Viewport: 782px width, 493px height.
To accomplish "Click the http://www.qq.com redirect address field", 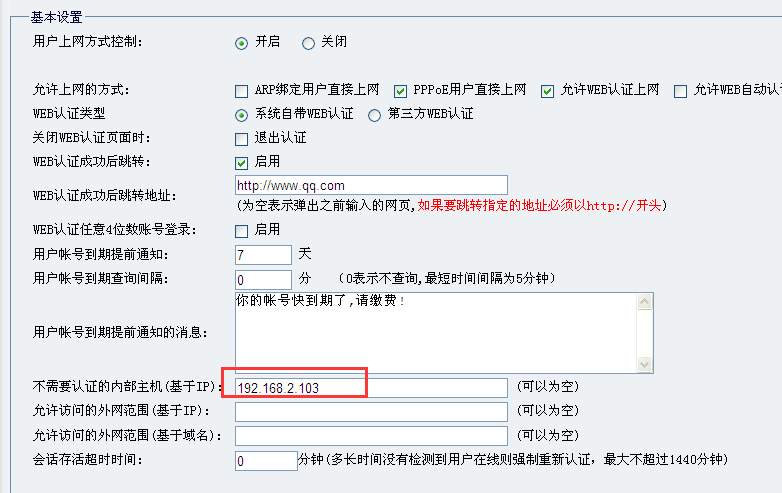I will [x=370, y=186].
